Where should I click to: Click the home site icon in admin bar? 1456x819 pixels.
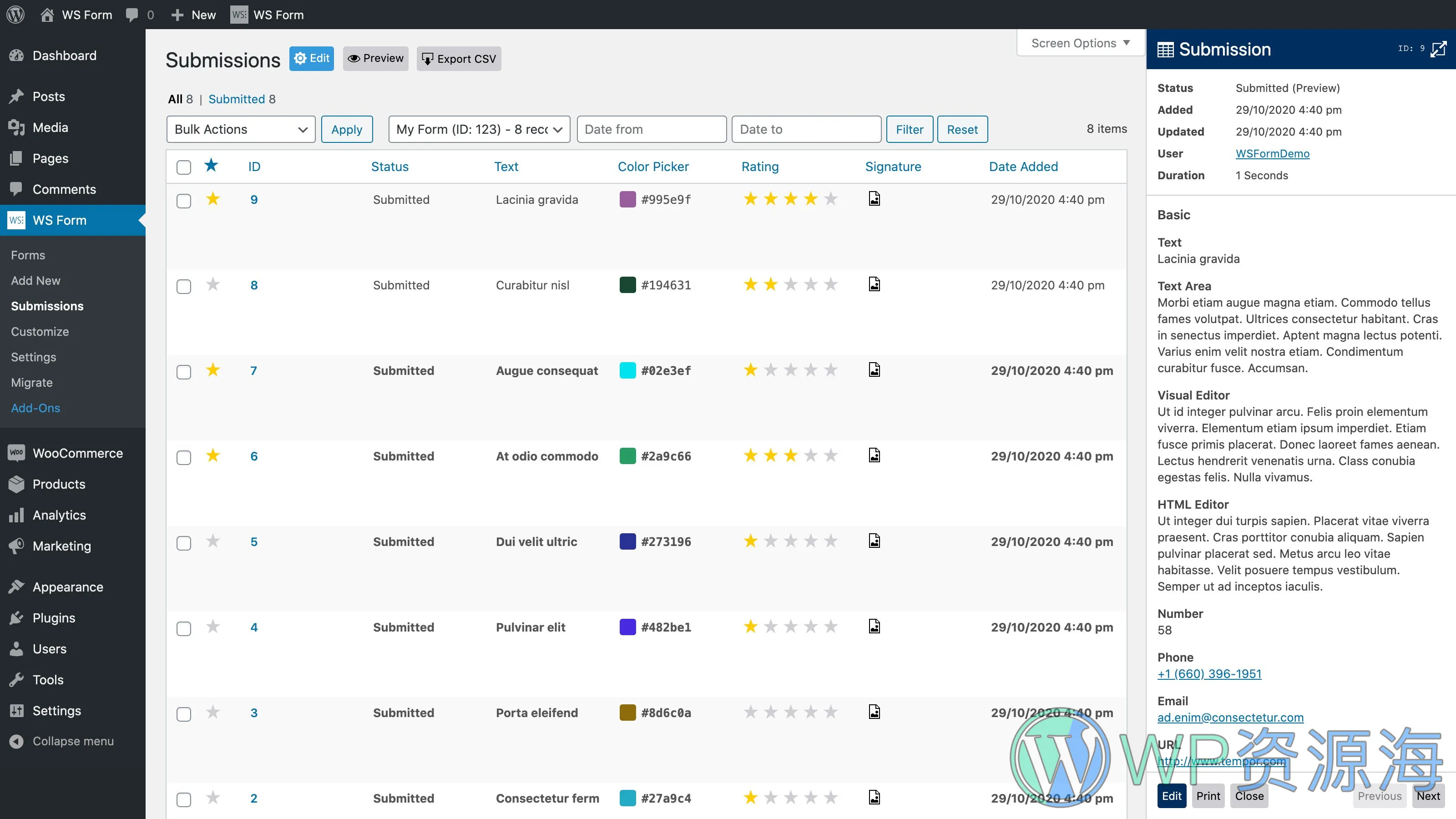click(x=47, y=15)
